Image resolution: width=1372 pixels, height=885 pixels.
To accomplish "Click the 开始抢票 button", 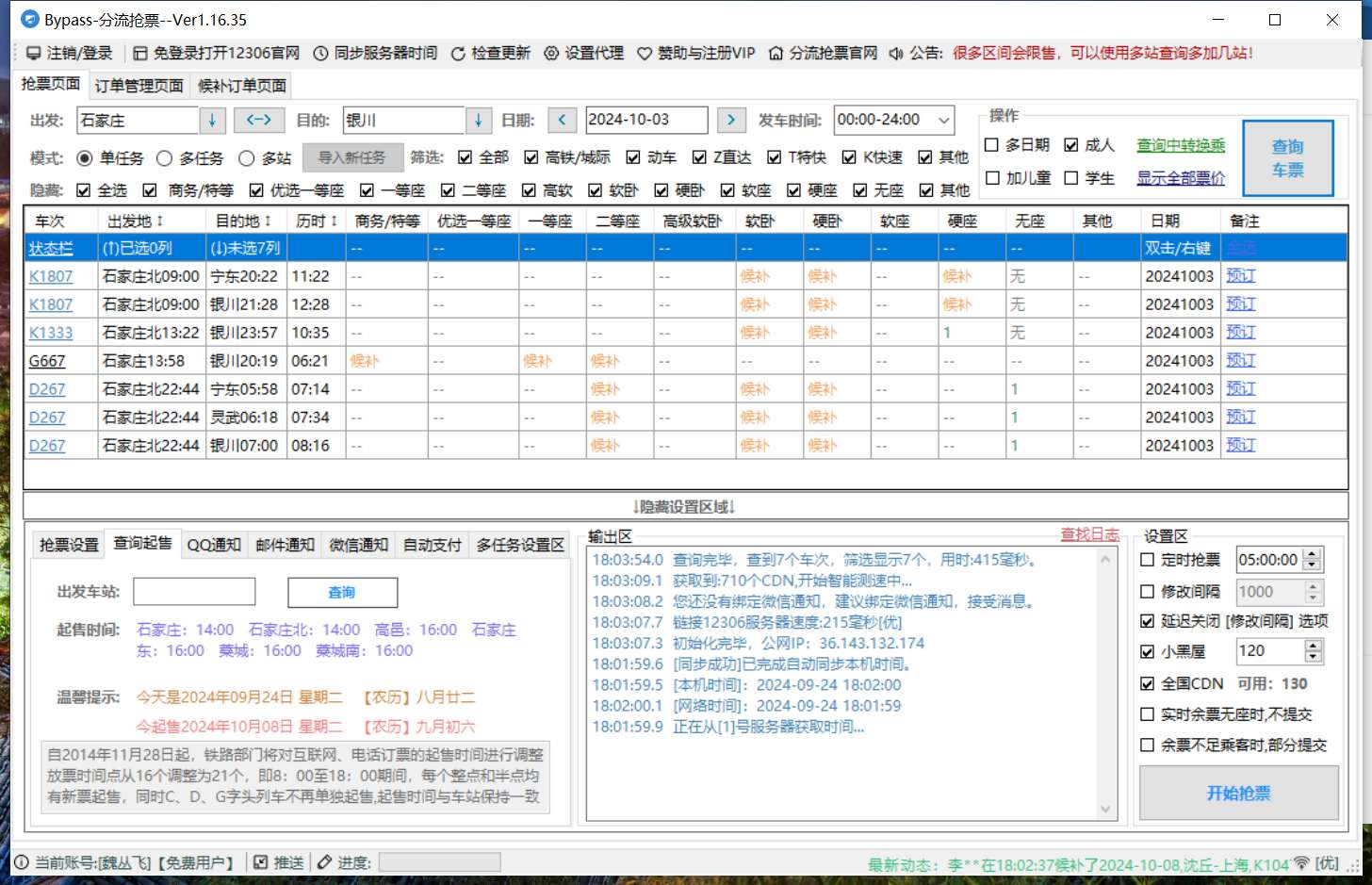I will pyautogui.click(x=1239, y=793).
